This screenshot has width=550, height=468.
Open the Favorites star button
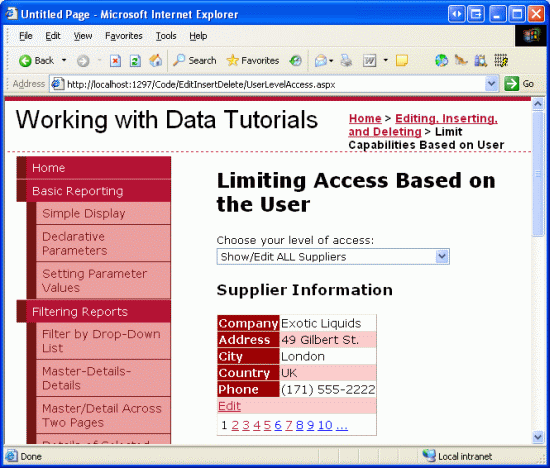(x=253, y=61)
